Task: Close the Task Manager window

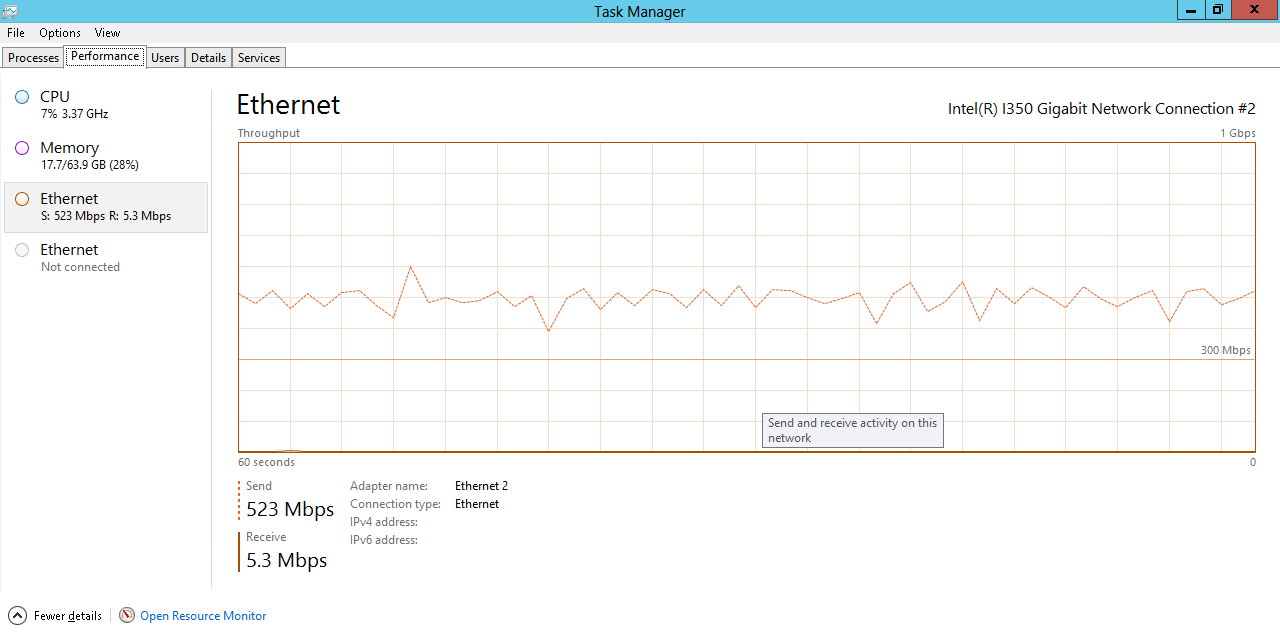Action: coord(1253,10)
